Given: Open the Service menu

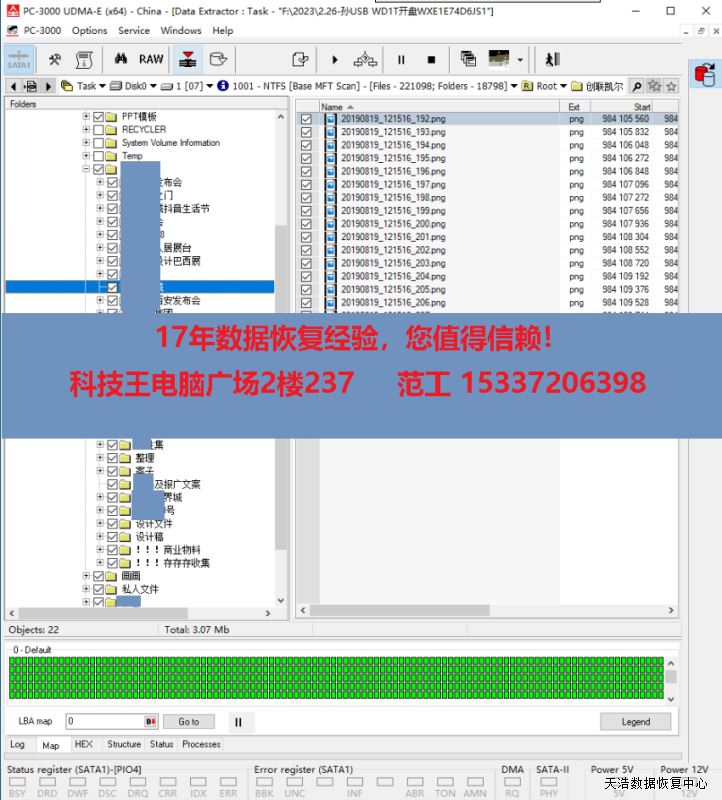Looking at the screenshot, I should click(x=134, y=31).
